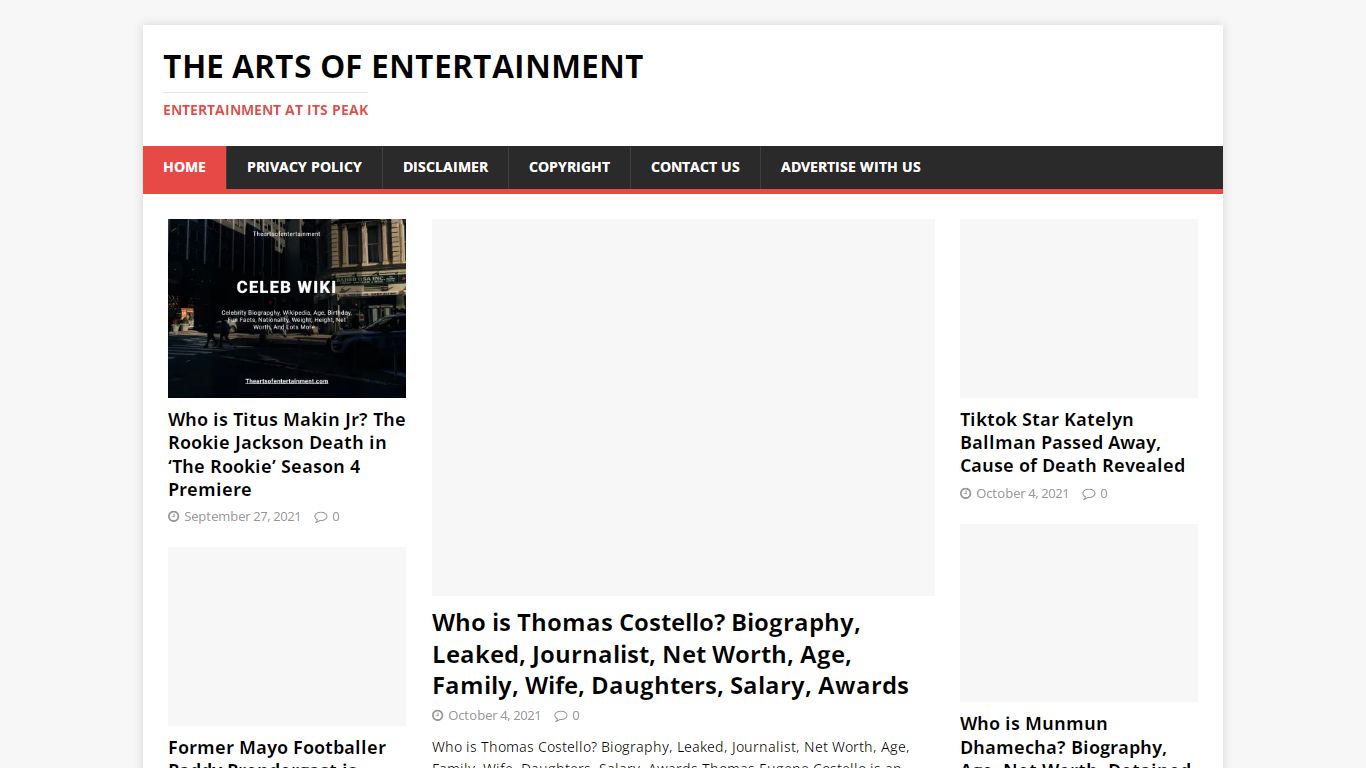
Task: Click the October 4, 2021 date under Ballman
Action: coord(1022,494)
